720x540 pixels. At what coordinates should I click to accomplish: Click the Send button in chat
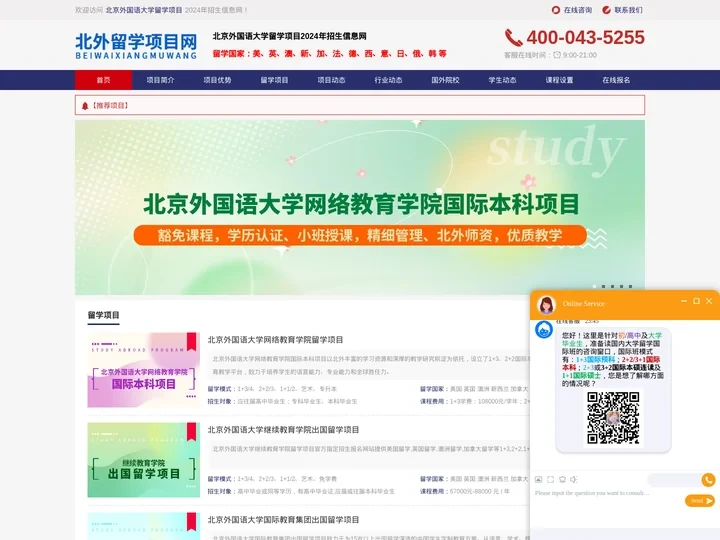(700, 501)
